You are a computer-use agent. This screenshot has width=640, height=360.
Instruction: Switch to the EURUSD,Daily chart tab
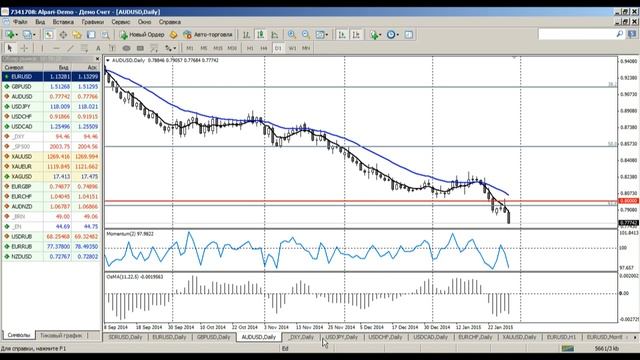169,337
